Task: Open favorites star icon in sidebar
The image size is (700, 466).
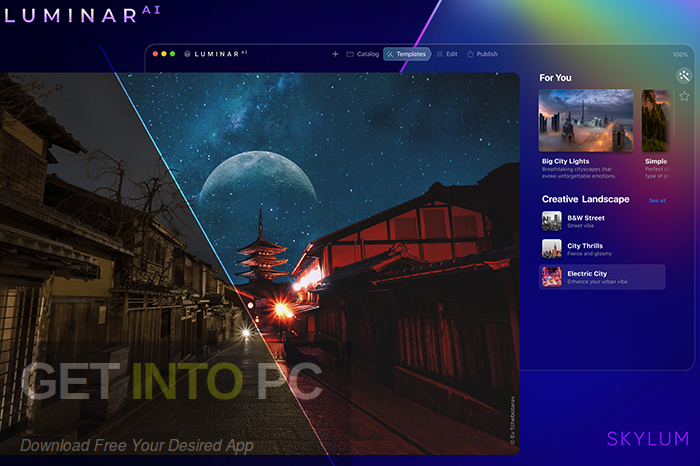Action: tap(684, 96)
